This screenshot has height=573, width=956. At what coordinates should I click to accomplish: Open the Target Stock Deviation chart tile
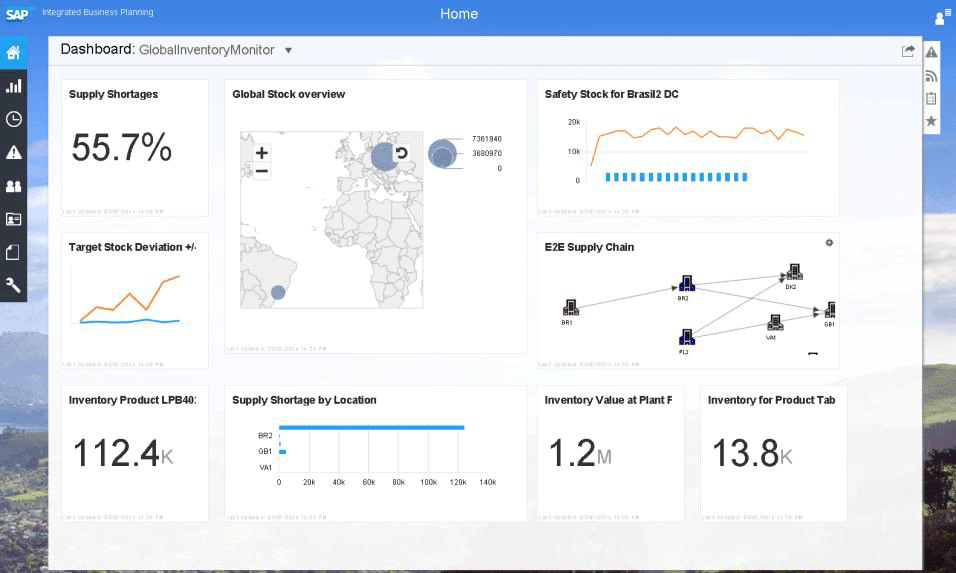(135, 301)
